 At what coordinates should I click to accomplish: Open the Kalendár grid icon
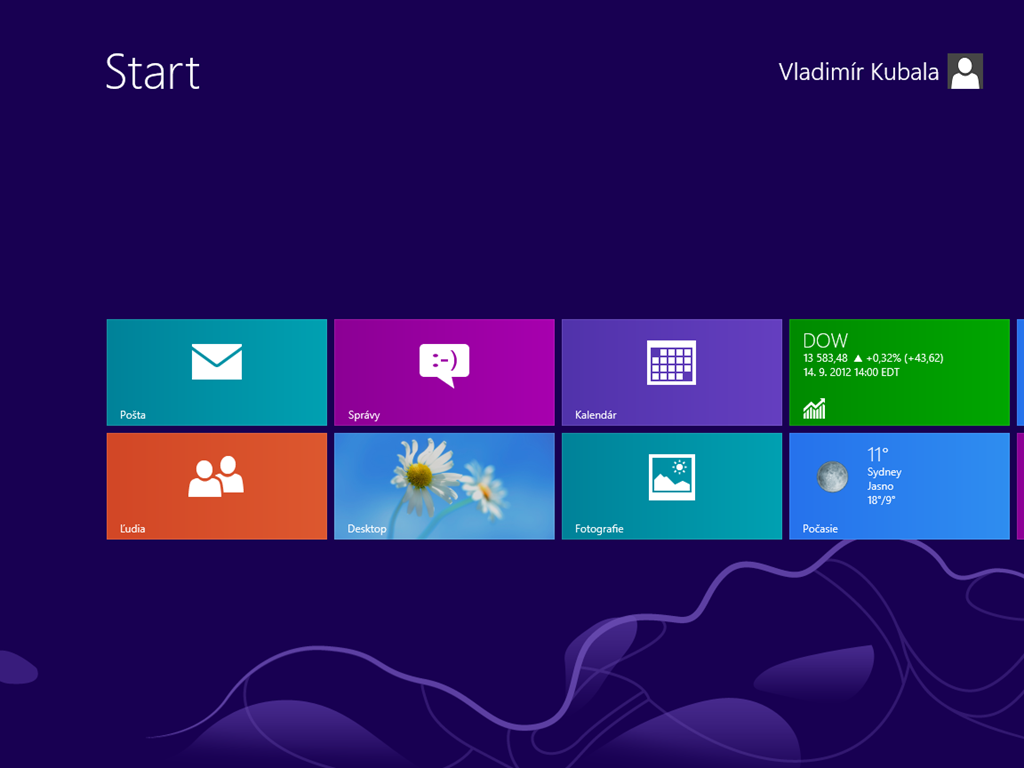(671, 362)
